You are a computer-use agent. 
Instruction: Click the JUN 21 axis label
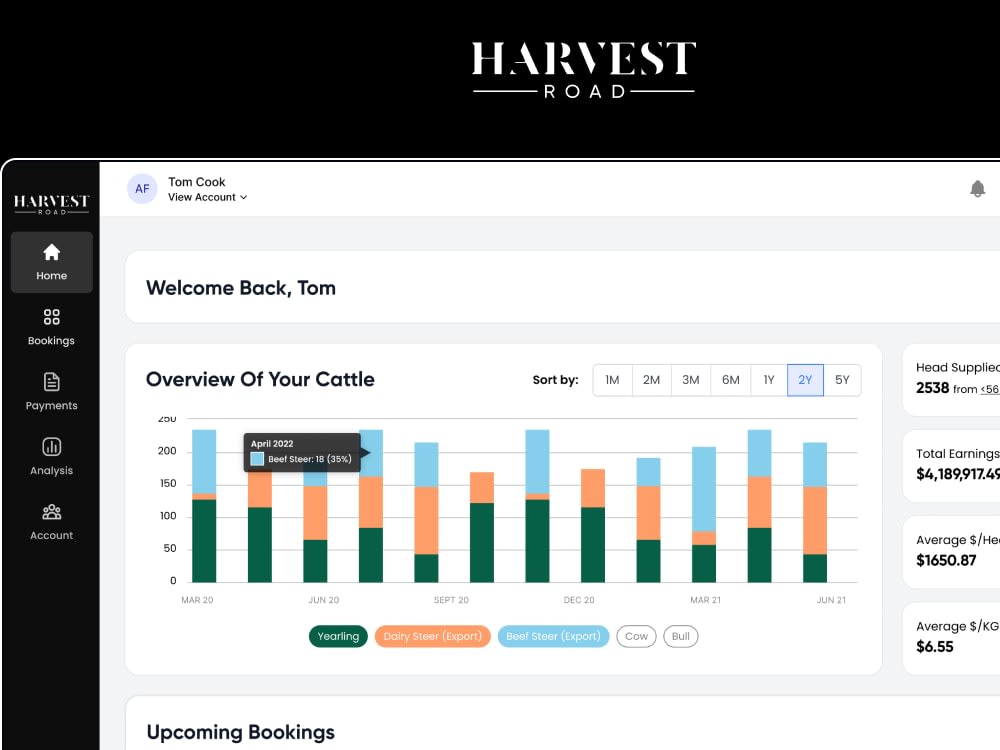click(831, 600)
